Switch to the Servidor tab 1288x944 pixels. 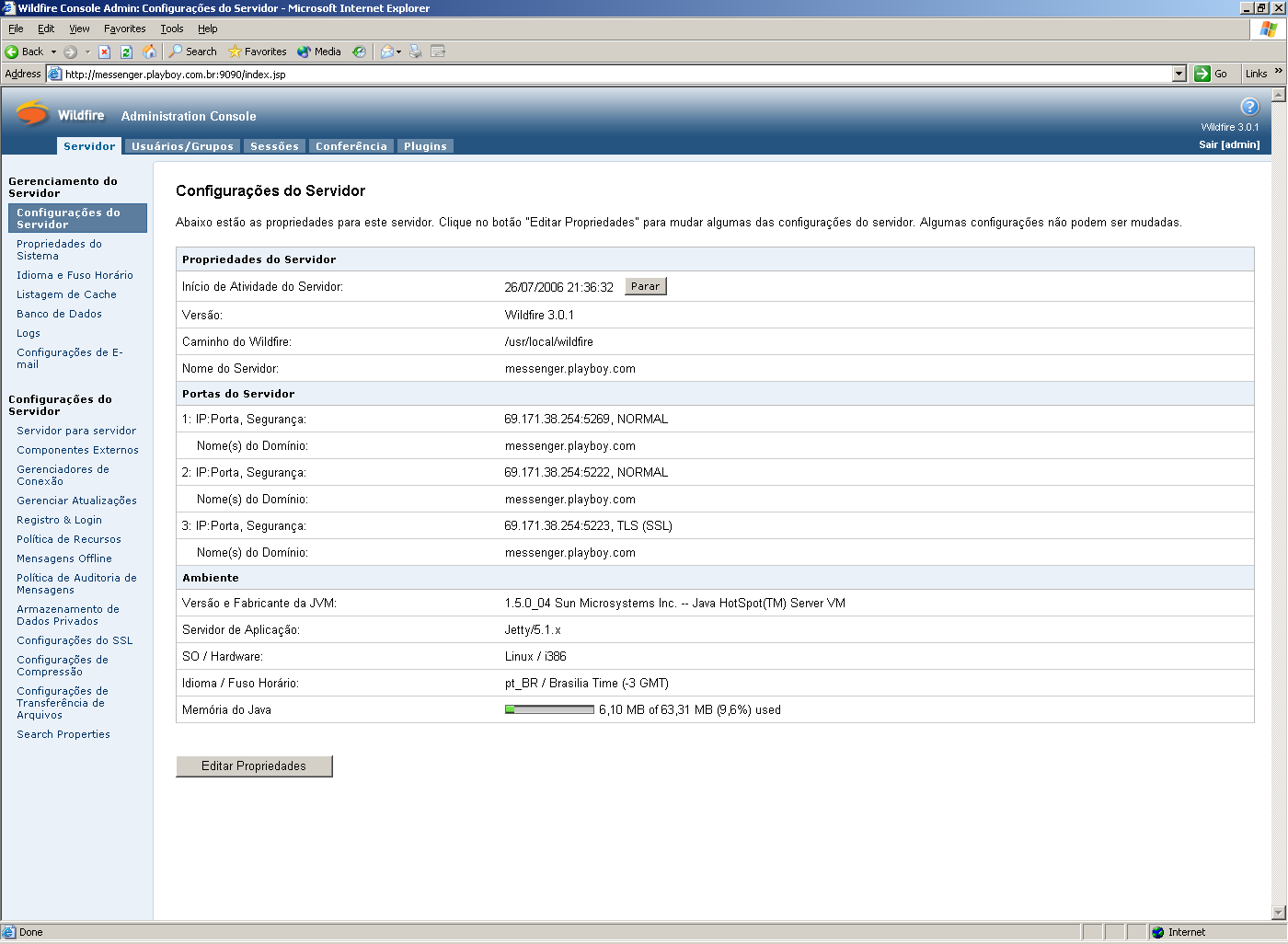(89, 146)
